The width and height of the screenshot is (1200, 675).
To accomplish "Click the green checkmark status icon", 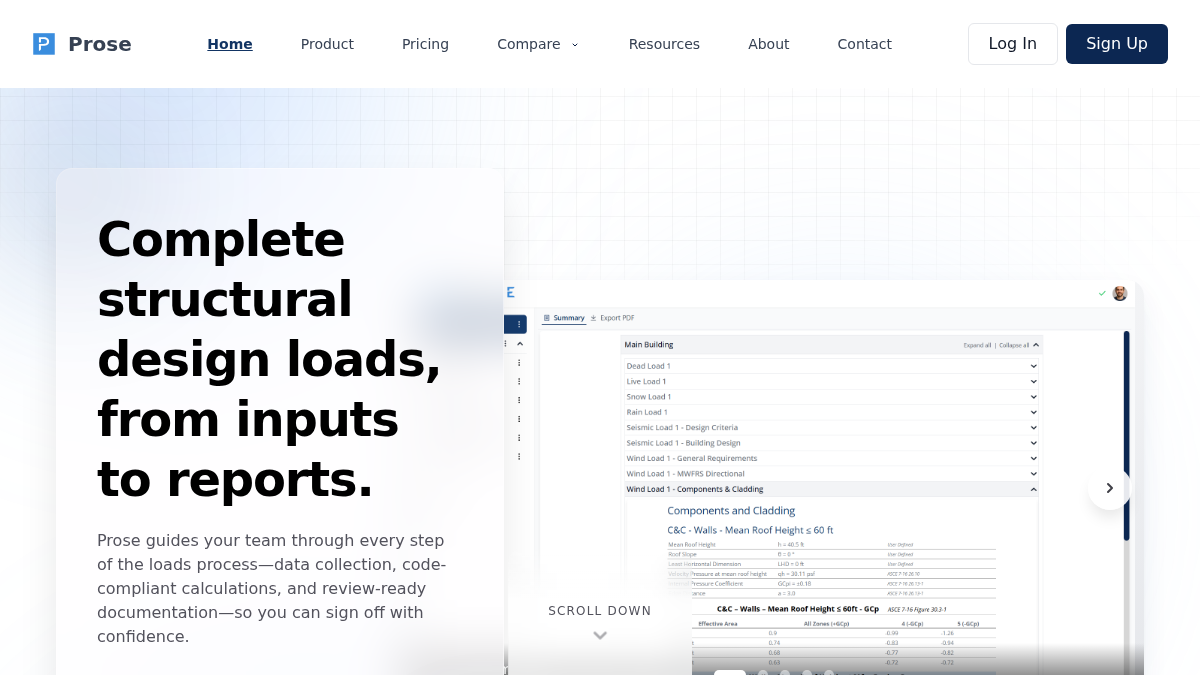I will pyautogui.click(x=1102, y=293).
